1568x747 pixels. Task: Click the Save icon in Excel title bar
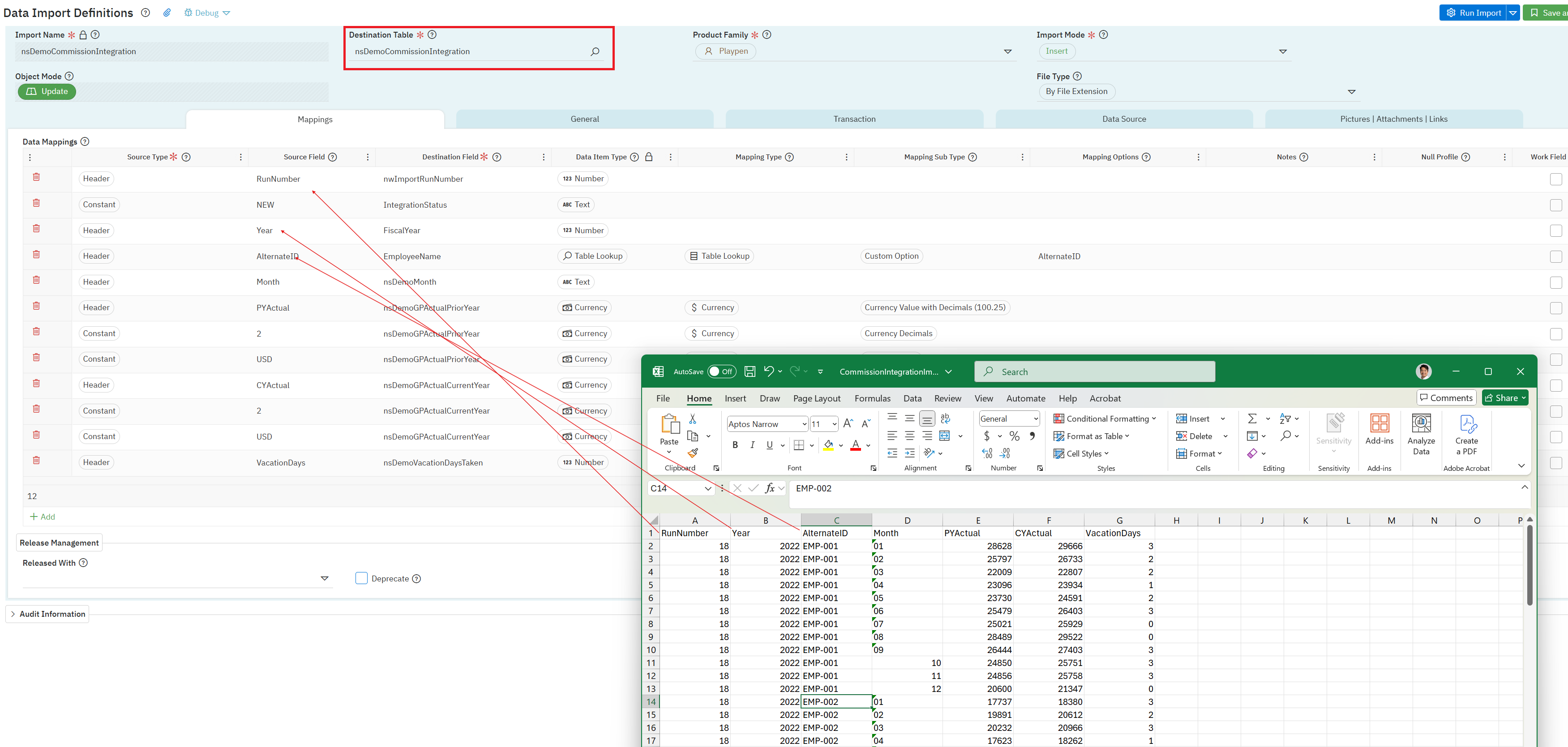click(750, 371)
